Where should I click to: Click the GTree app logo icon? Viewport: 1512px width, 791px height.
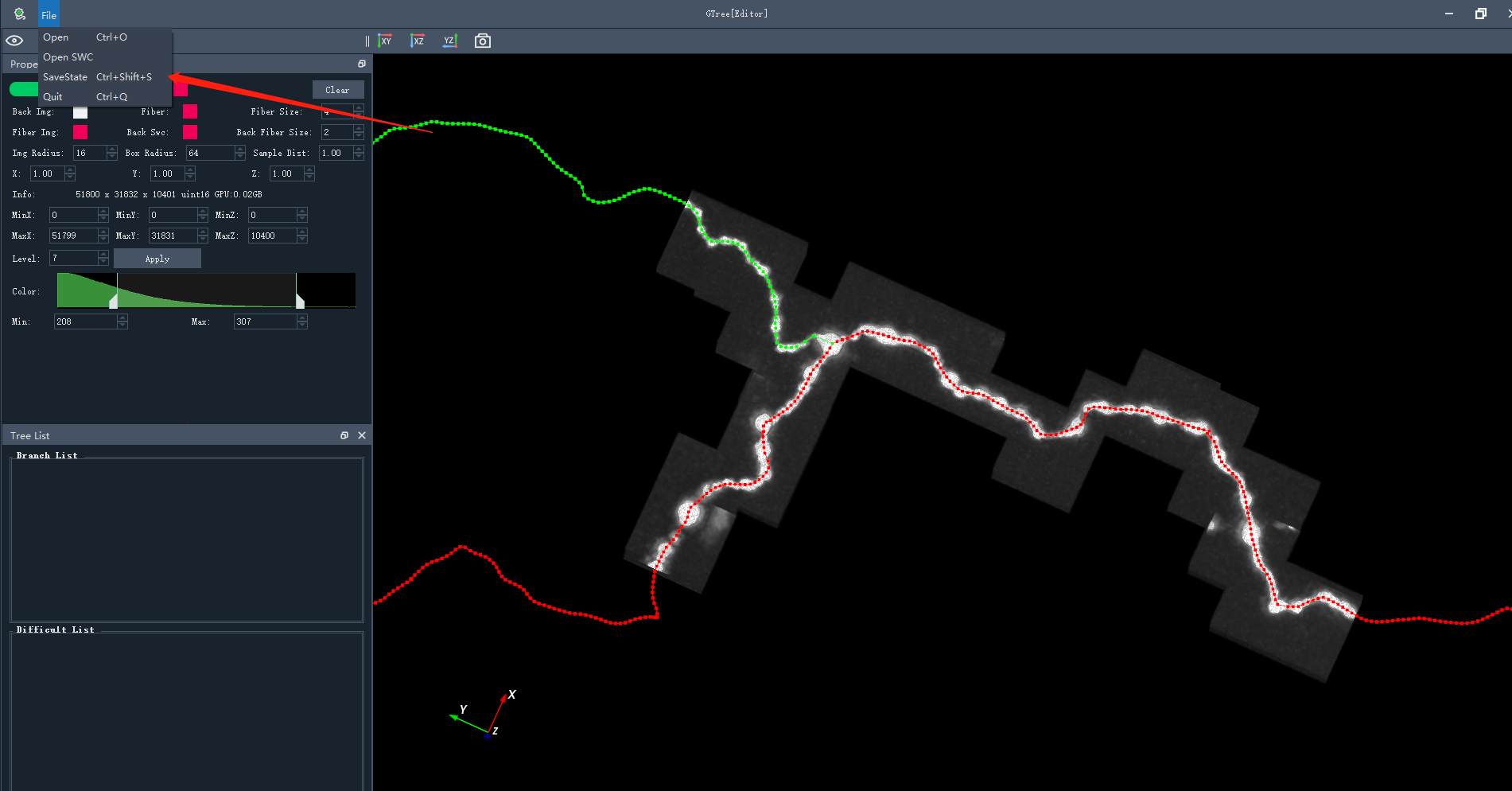19,14
